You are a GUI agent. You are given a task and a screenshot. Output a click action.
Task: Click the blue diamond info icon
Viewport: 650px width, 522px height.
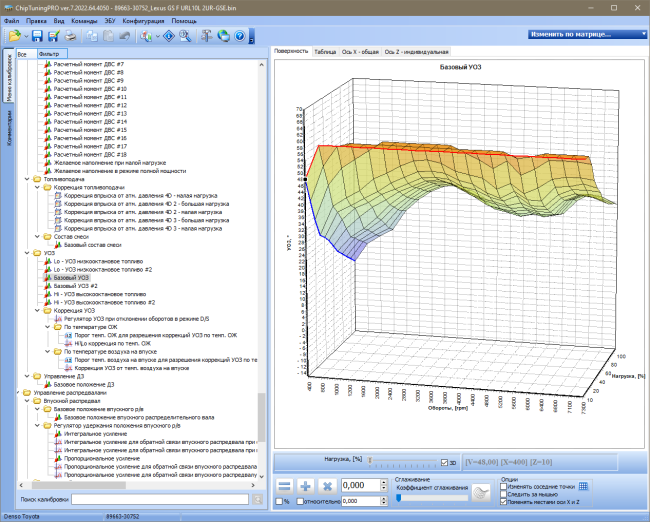[x=169, y=36]
